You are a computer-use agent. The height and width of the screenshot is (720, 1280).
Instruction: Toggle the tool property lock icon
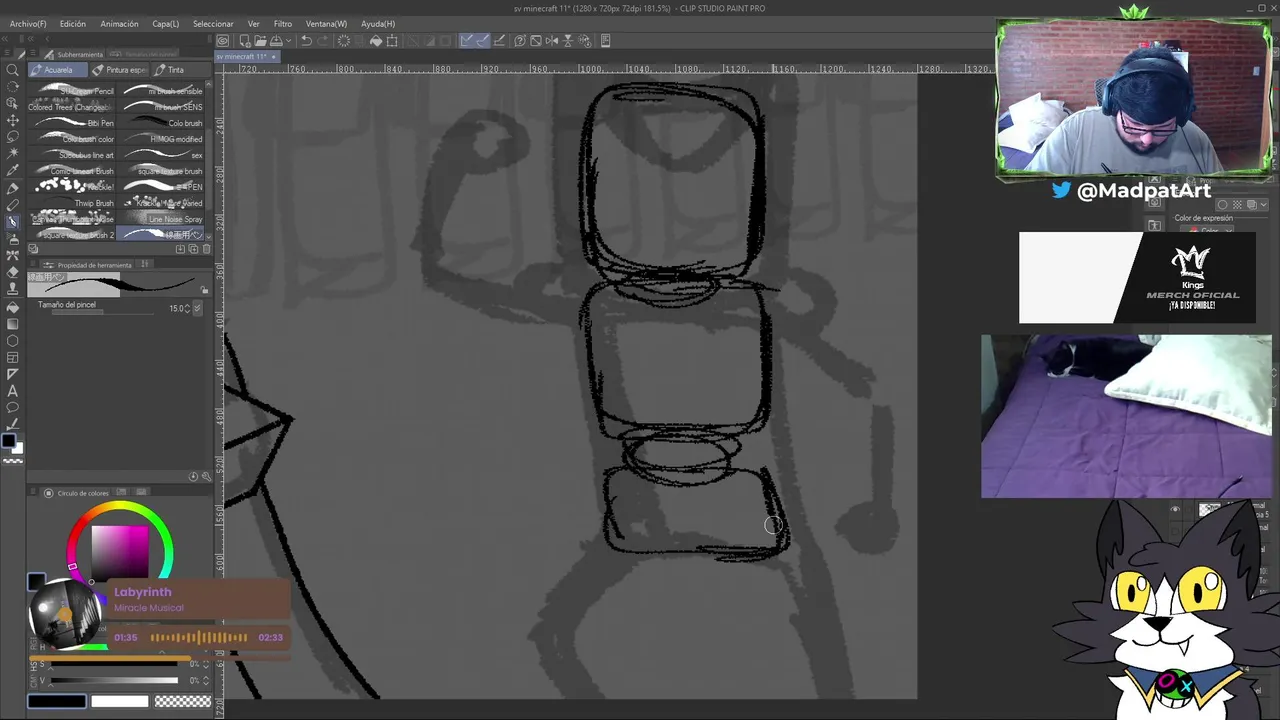click(x=204, y=290)
